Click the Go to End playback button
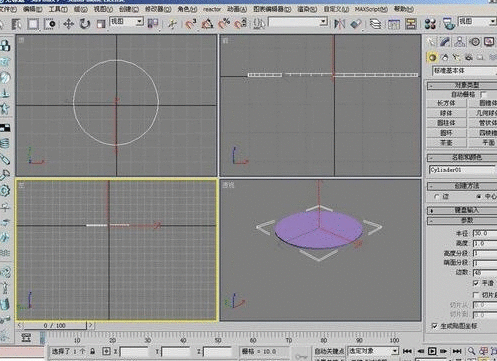This screenshot has width=497, height=361. tap(457, 351)
